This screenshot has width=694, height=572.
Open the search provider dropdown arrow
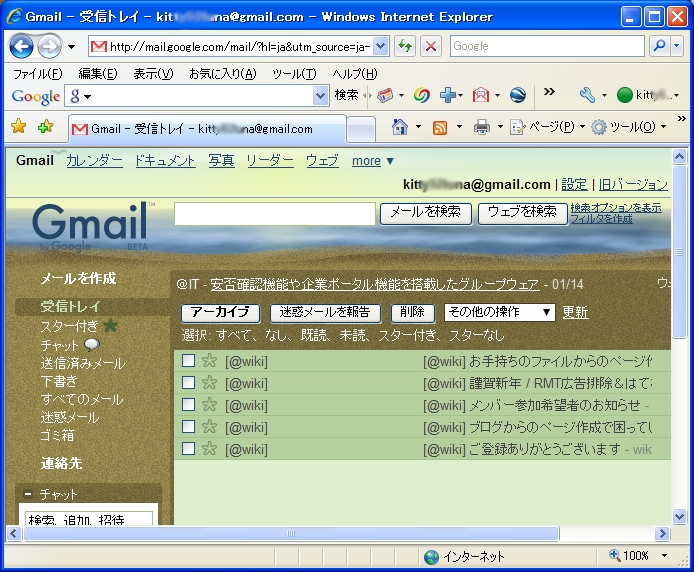tap(677, 46)
